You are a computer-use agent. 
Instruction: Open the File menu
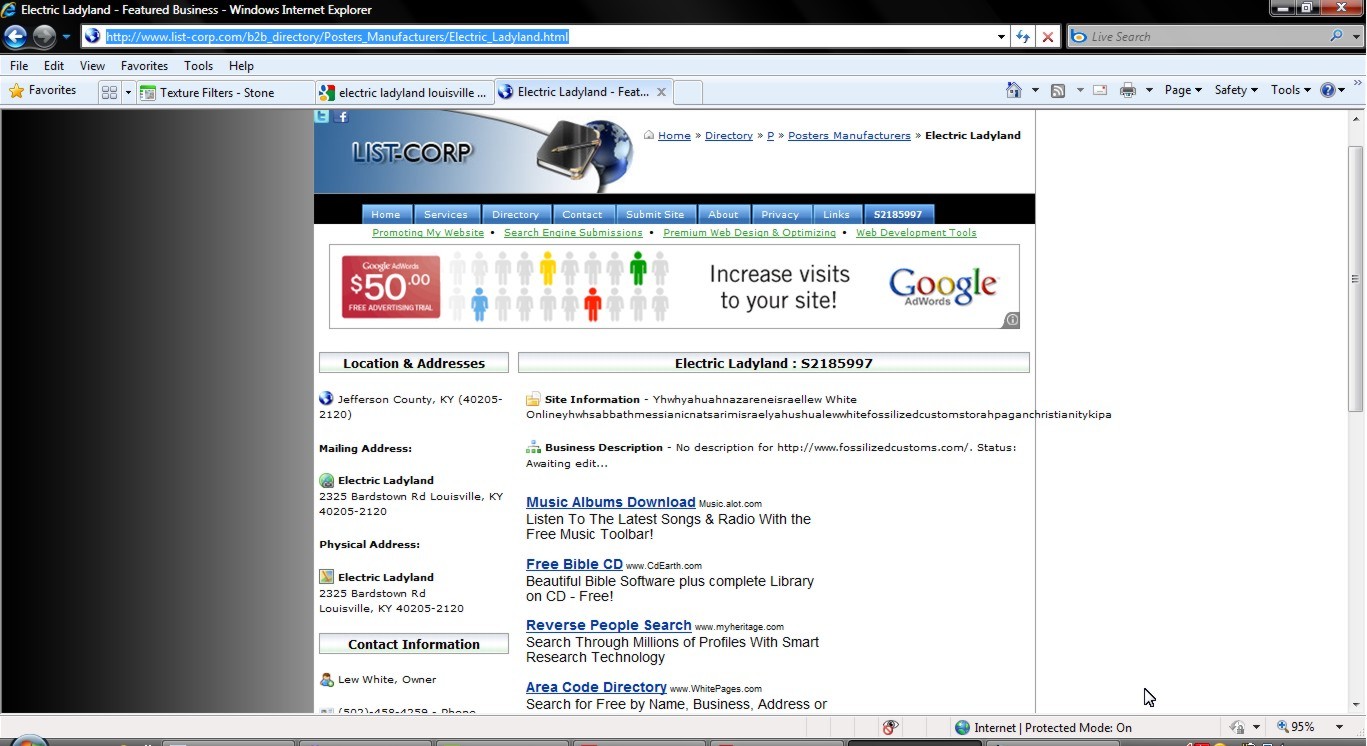tap(19, 66)
